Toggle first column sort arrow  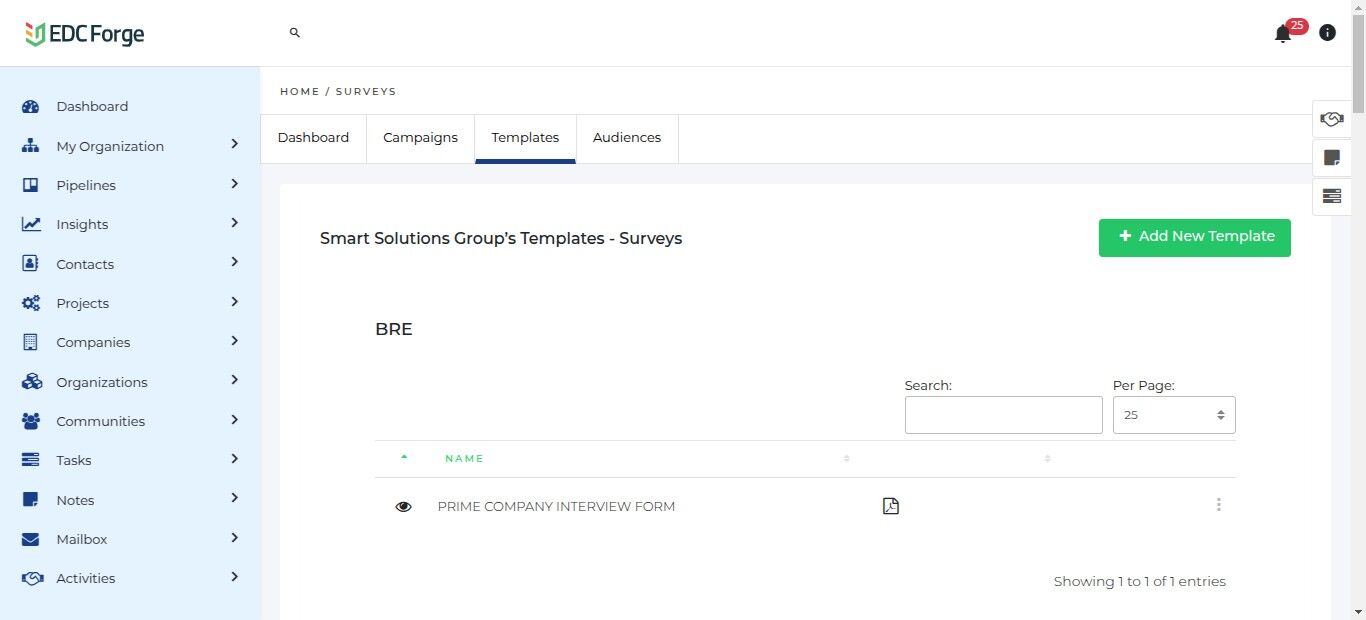pyautogui.click(x=404, y=457)
